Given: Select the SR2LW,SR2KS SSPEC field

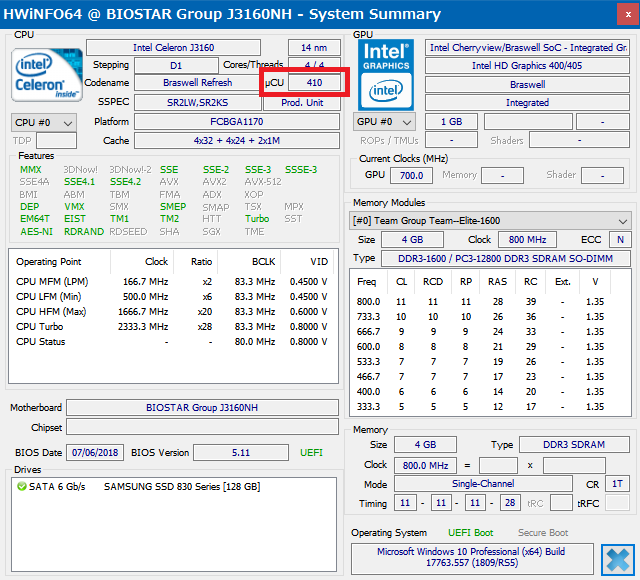Looking at the screenshot, I should tap(199, 102).
